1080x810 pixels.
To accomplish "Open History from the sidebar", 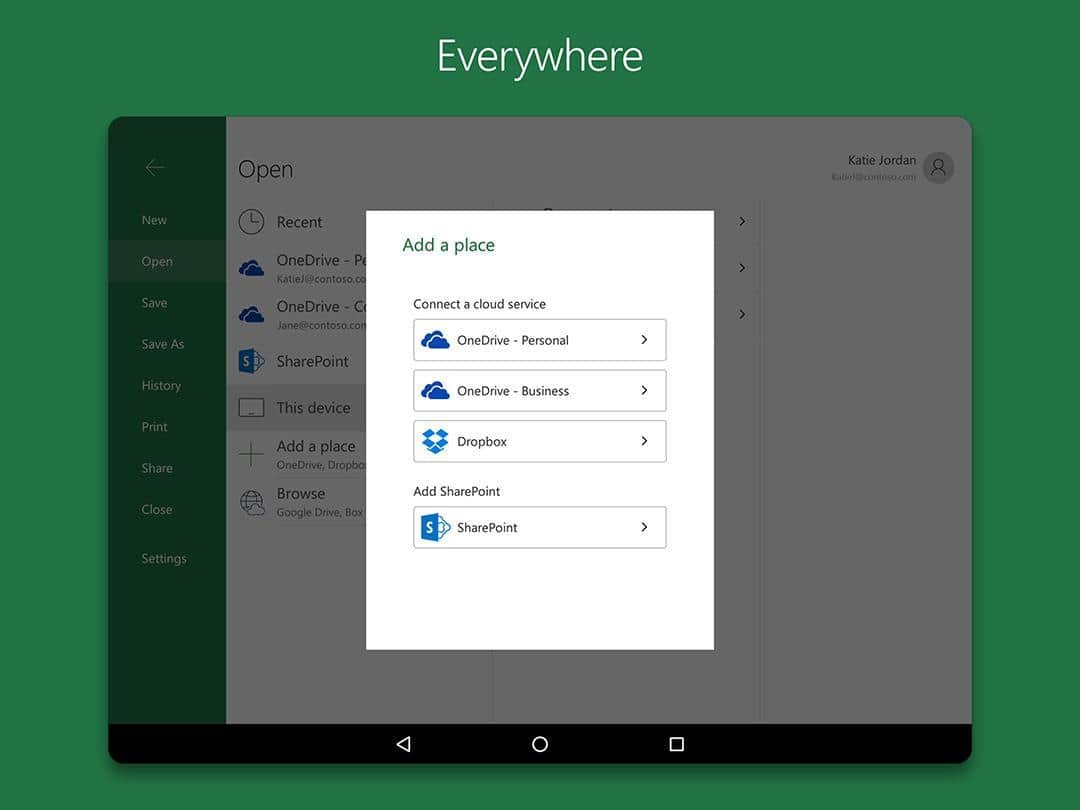I will tap(161, 386).
